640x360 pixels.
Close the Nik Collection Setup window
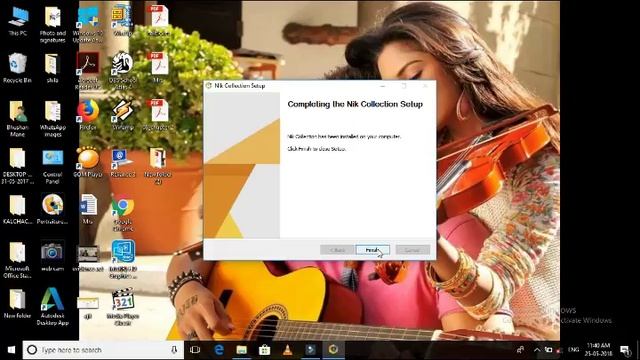[x=425, y=86]
